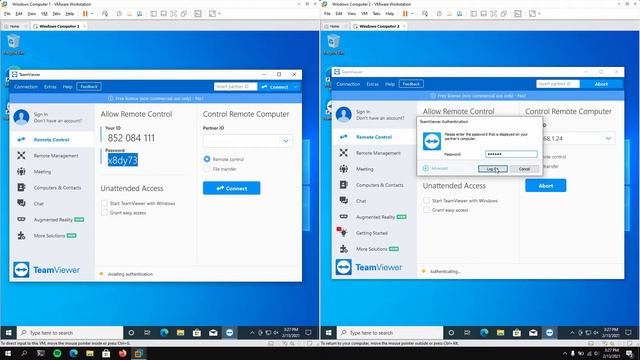Viewport: 640px width, 360px height.
Task: Open More Solutions in right TeamViewer sidebar
Action: (x=371, y=249)
